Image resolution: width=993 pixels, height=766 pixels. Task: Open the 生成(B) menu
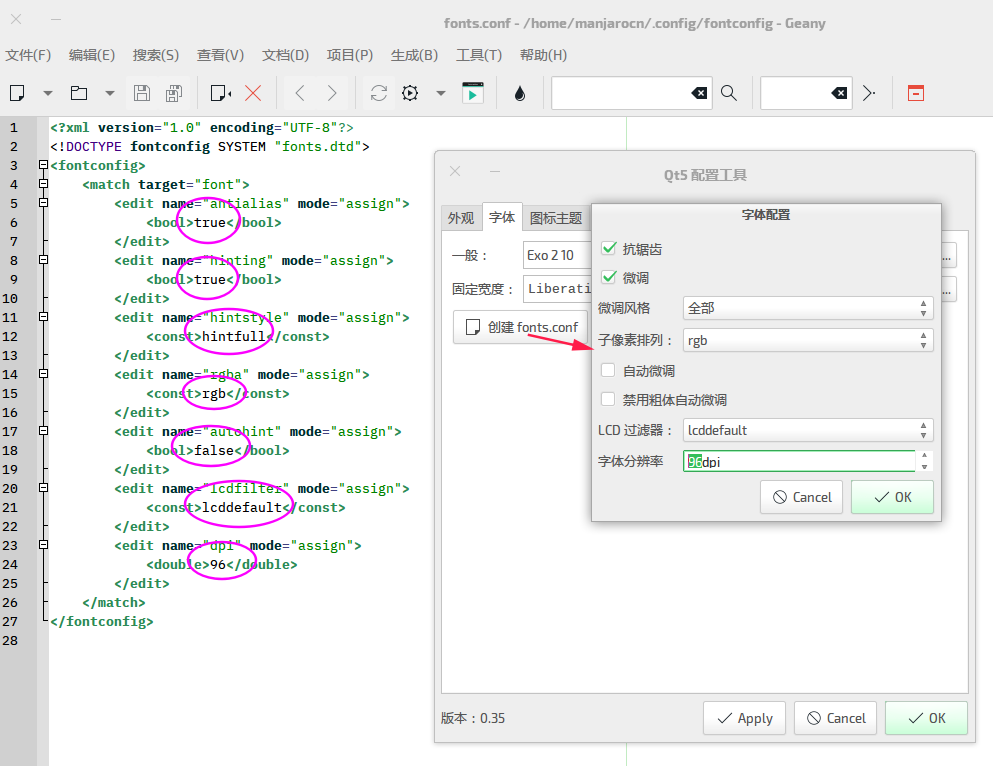pos(414,55)
